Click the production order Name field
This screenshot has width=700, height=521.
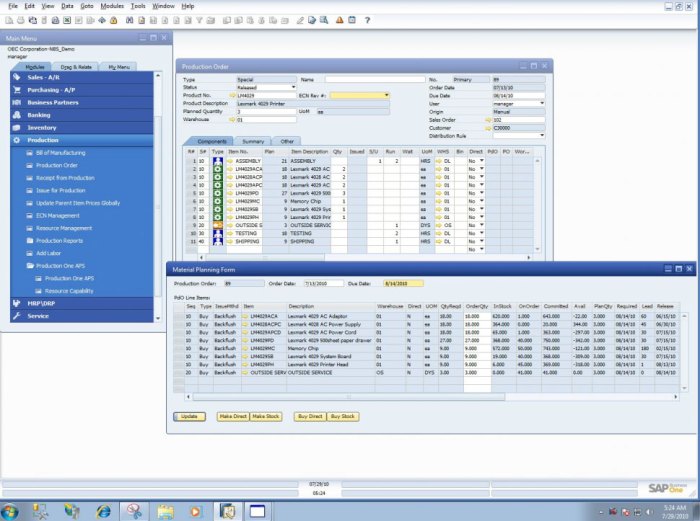click(375, 79)
